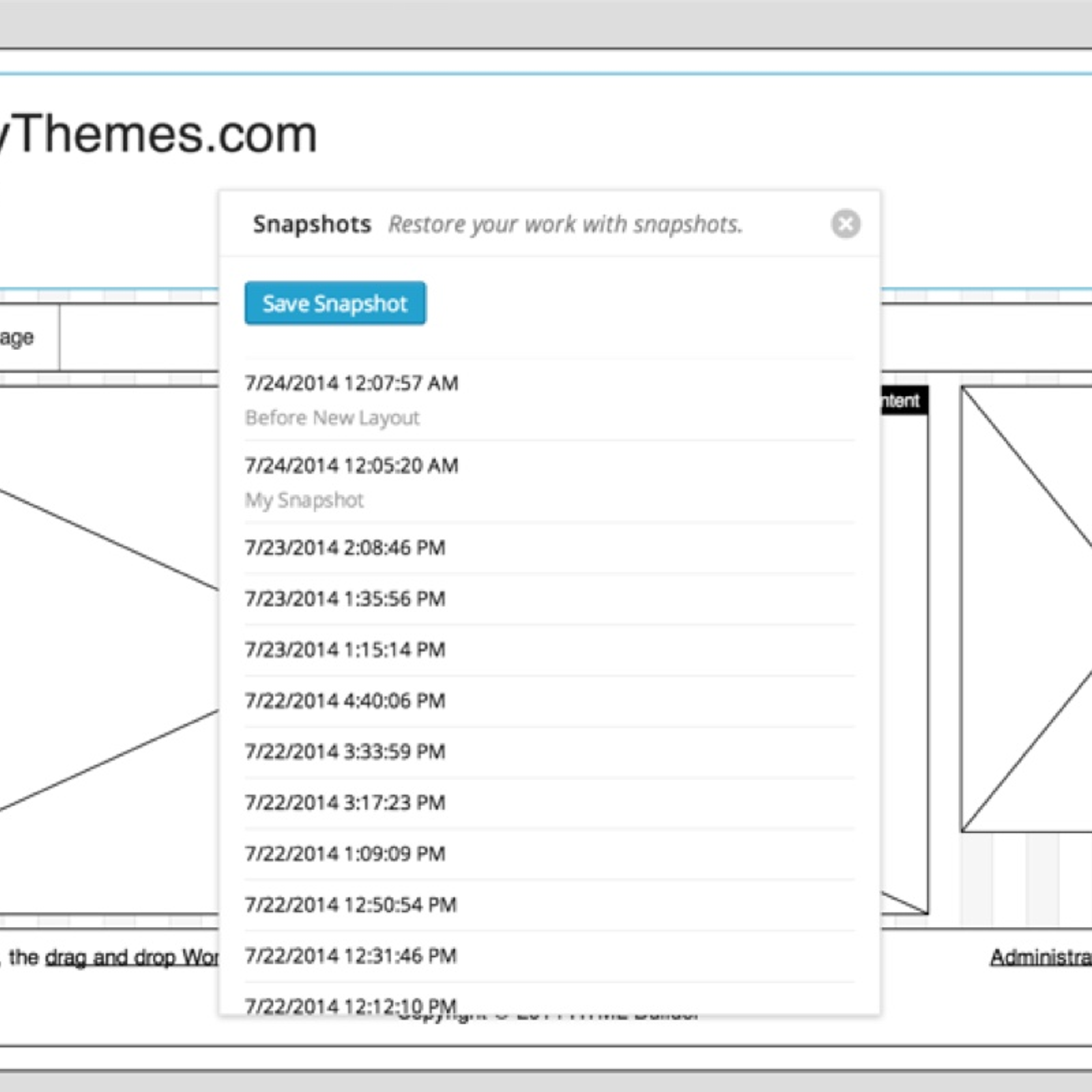Click the Save Snapshot button

click(x=335, y=303)
